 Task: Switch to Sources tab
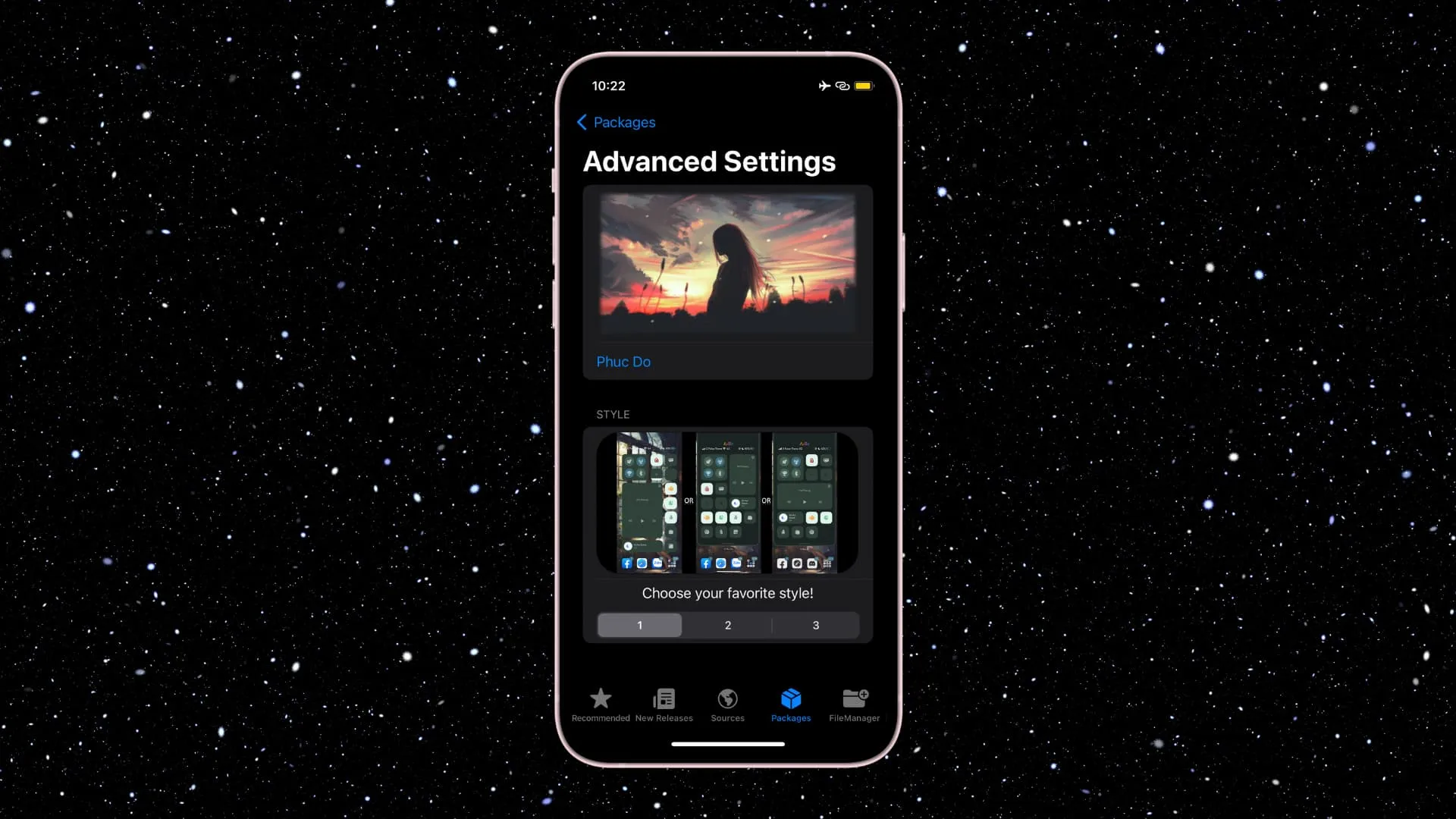point(727,703)
